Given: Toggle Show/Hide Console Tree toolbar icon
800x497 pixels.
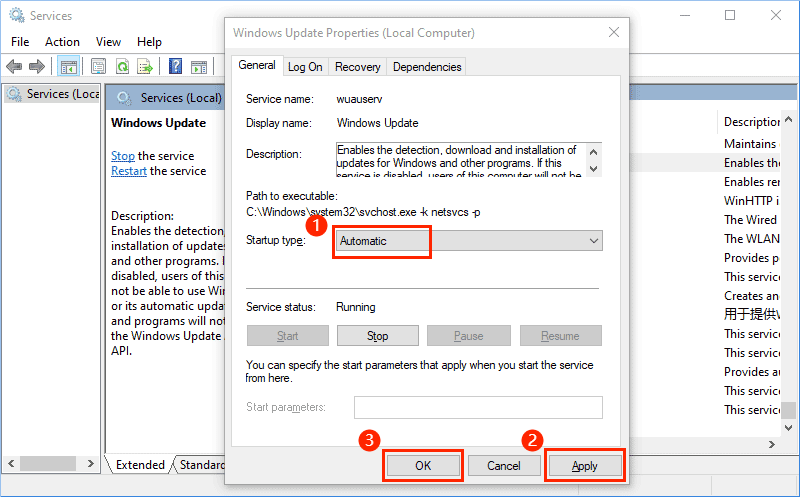Looking at the screenshot, I should (68, 66).
